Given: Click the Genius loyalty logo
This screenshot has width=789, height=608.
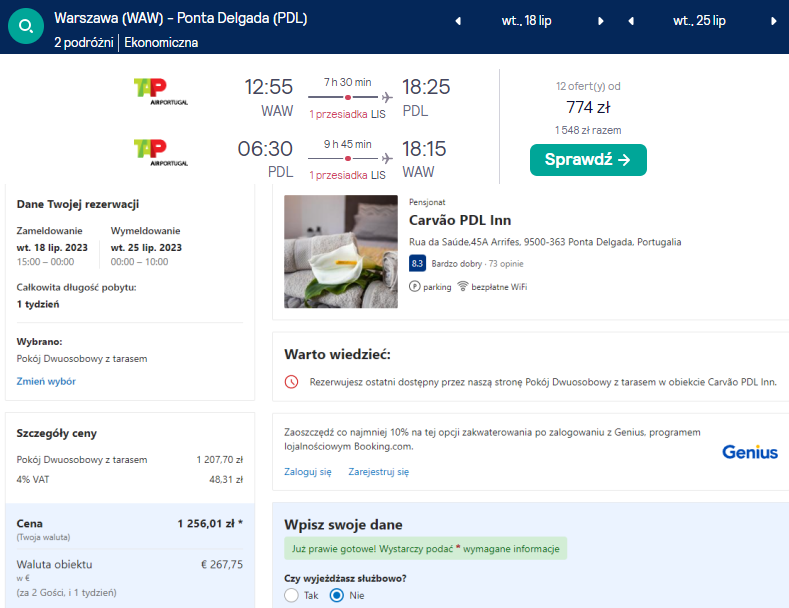Looking at the screenshot, I should tap(749, 452).
